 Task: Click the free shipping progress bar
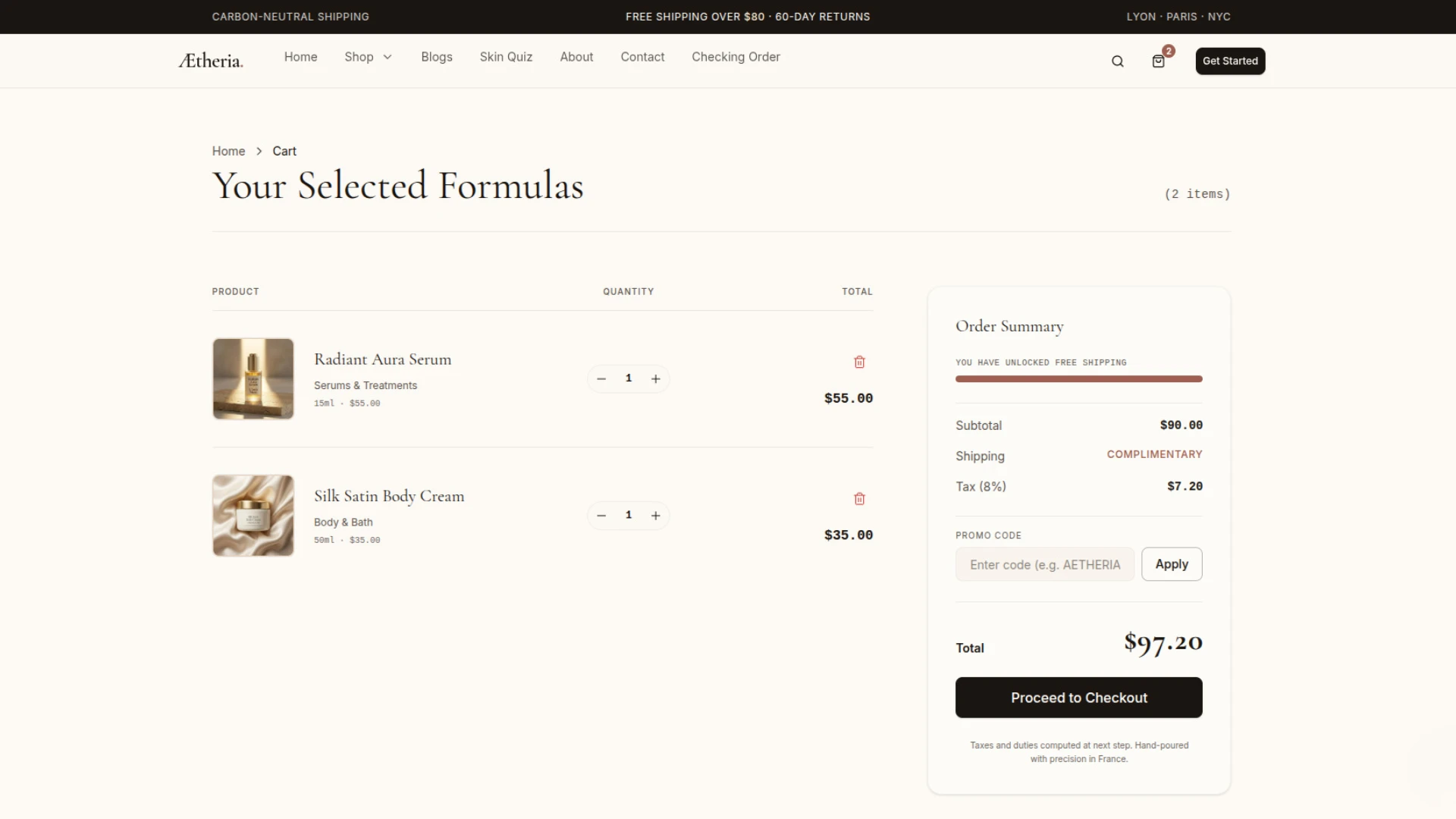coord(1078,379)
